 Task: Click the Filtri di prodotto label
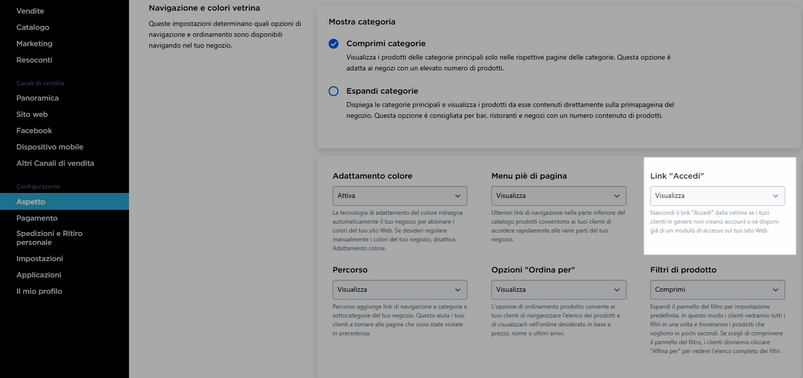[683, 270]
